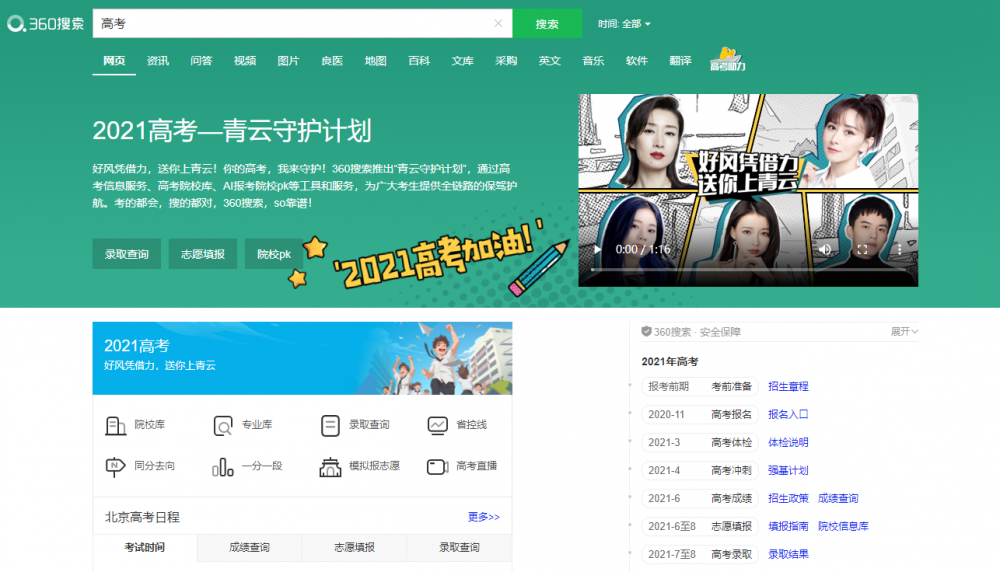The width and height of the screenshot is (1000, 572).
Task: Open the 高考直播 camera icon
Action: pyautogui.click(x=437, y=466)
